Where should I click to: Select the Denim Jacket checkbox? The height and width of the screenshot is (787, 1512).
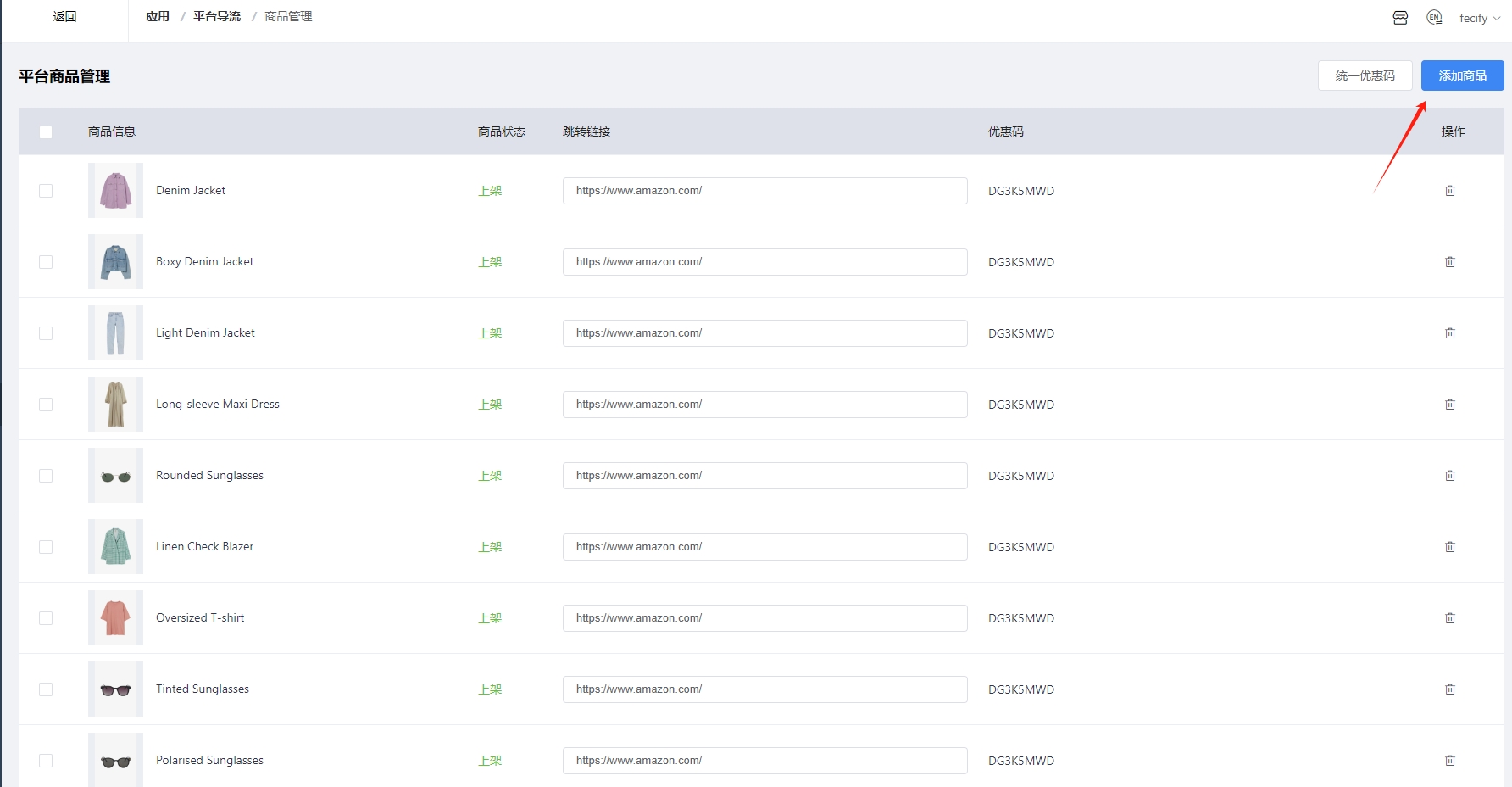point(46,191)
